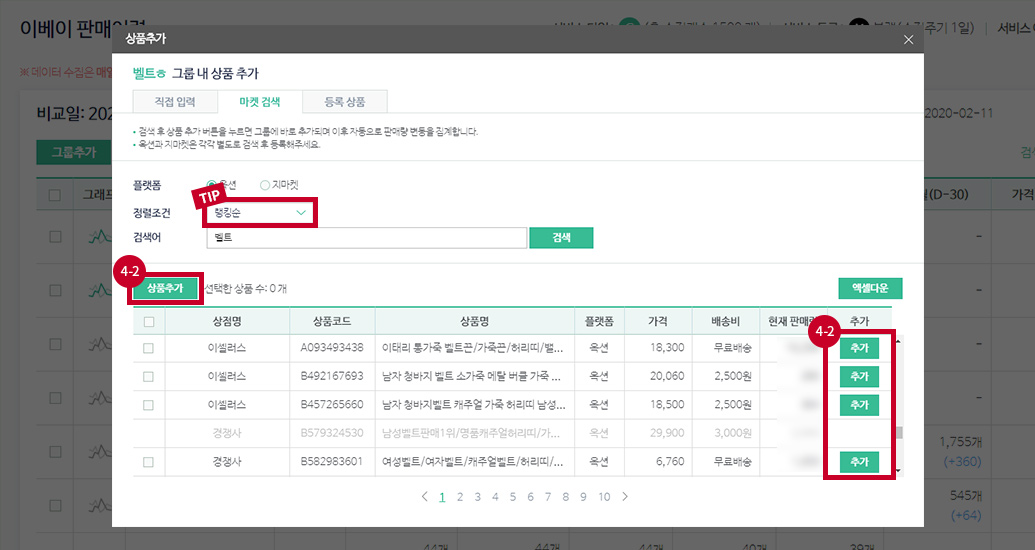Click product code B582983601
1035x550 pixels.
click(x=332, y=462)
